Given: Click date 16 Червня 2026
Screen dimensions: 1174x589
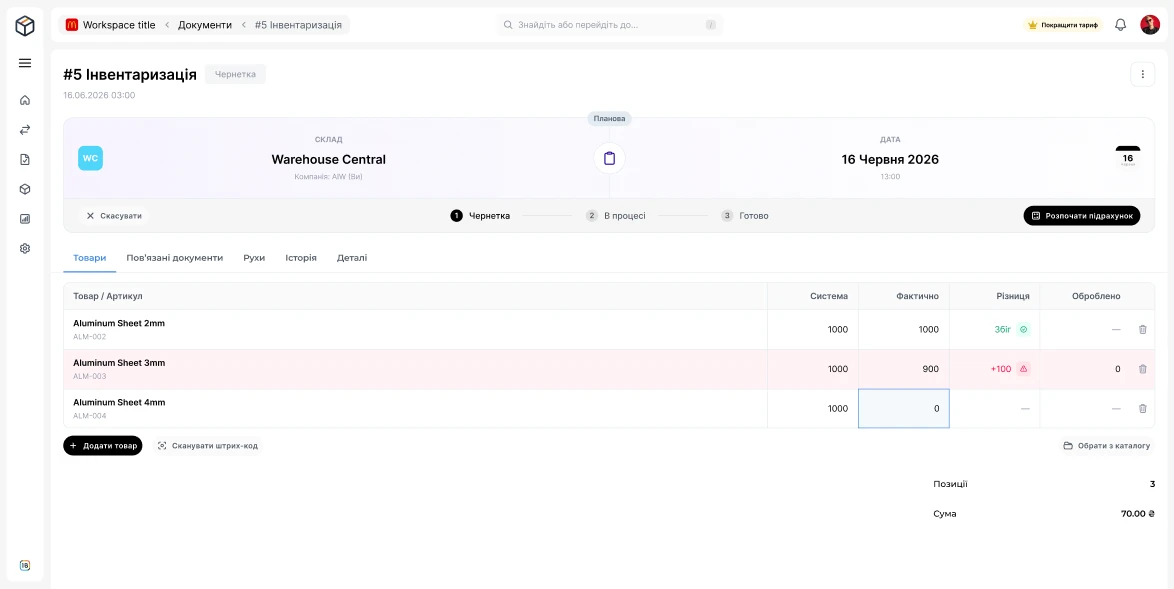Looking at the screenshot, I should coord(890,159).
